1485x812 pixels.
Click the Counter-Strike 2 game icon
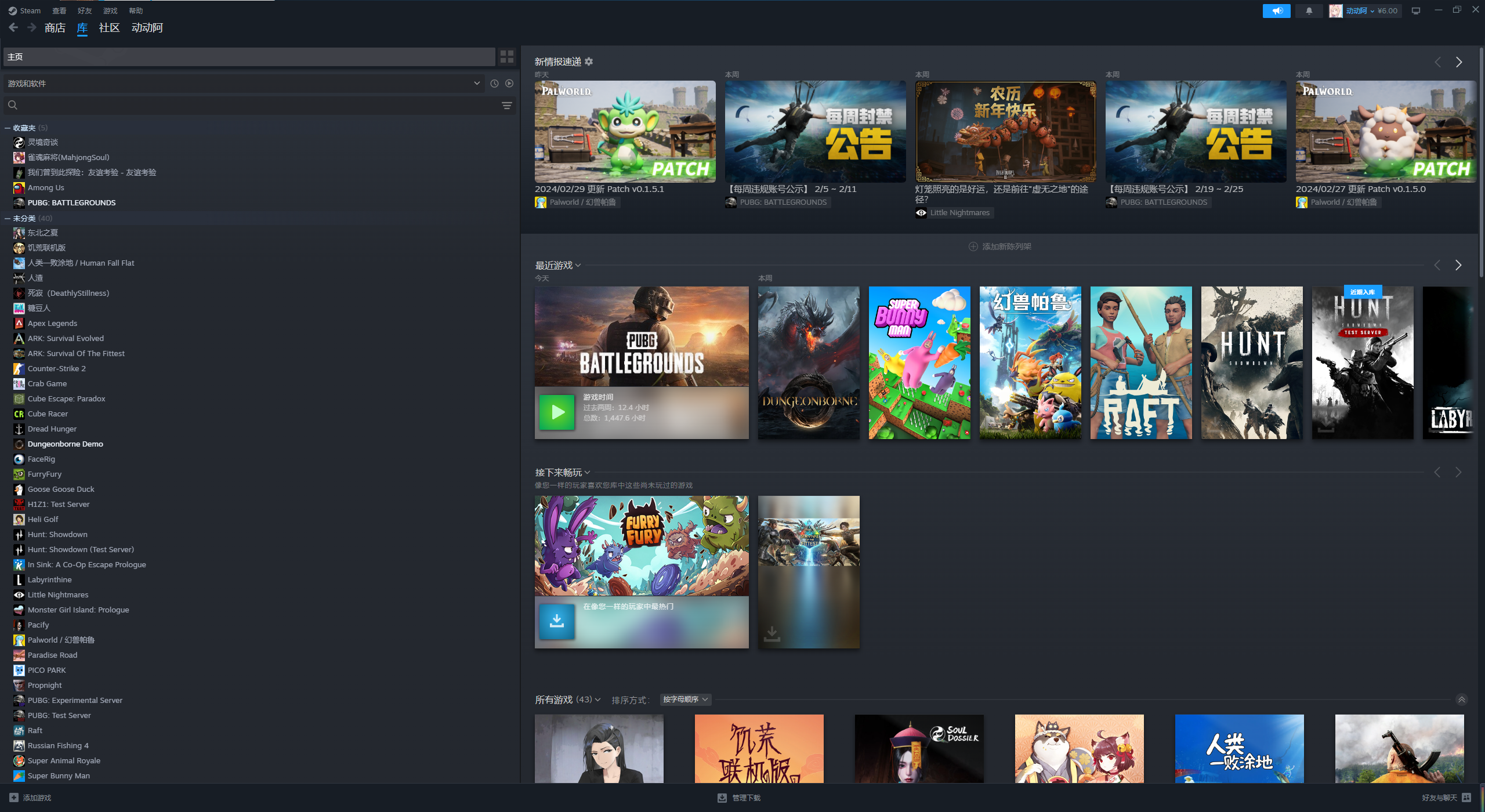[x=19, y=368]
